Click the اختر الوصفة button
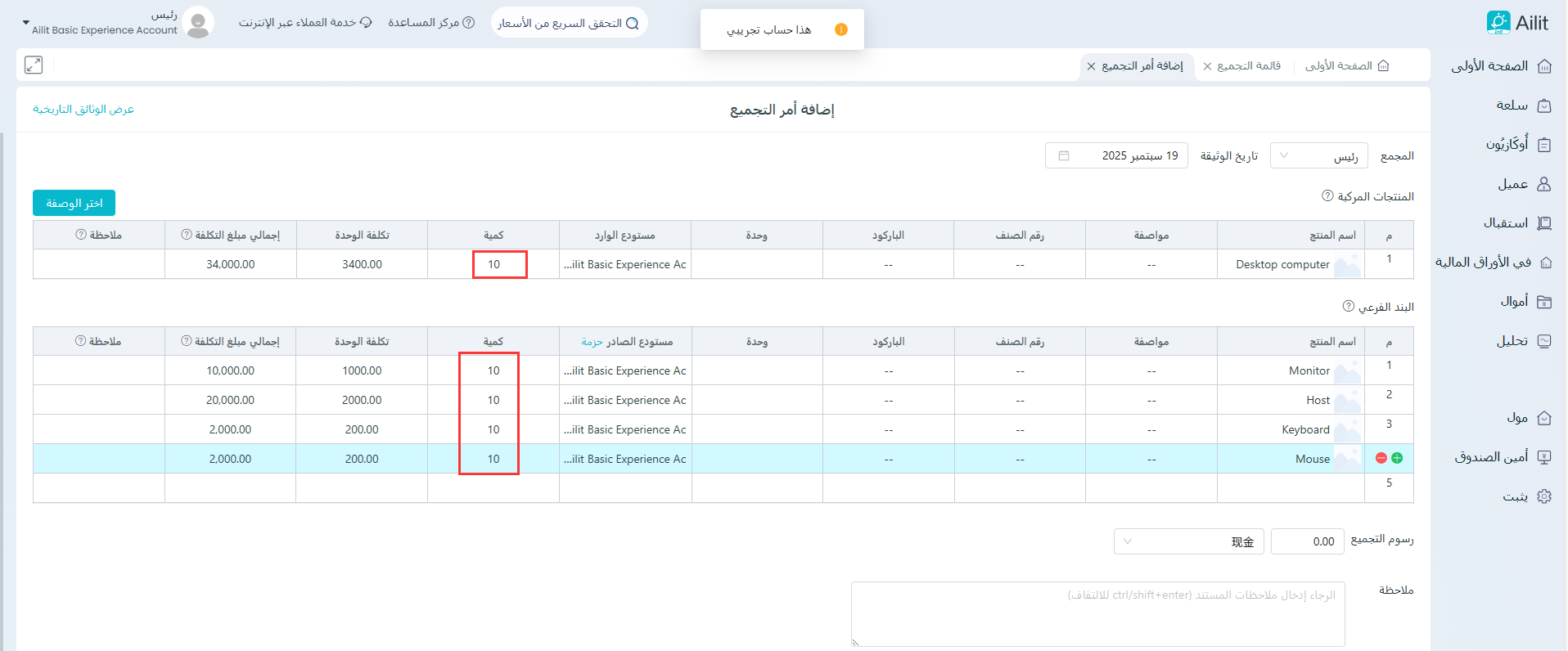 pos(74,203)
